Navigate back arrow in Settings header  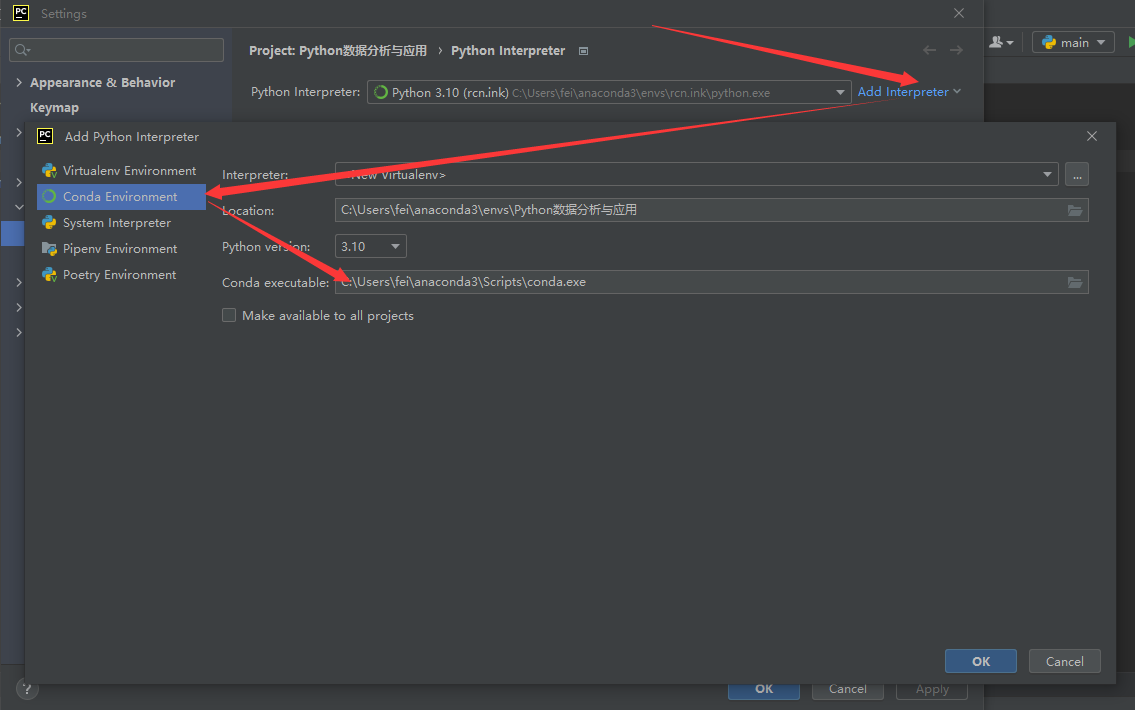pyautogui.click(x=929, y=51)
